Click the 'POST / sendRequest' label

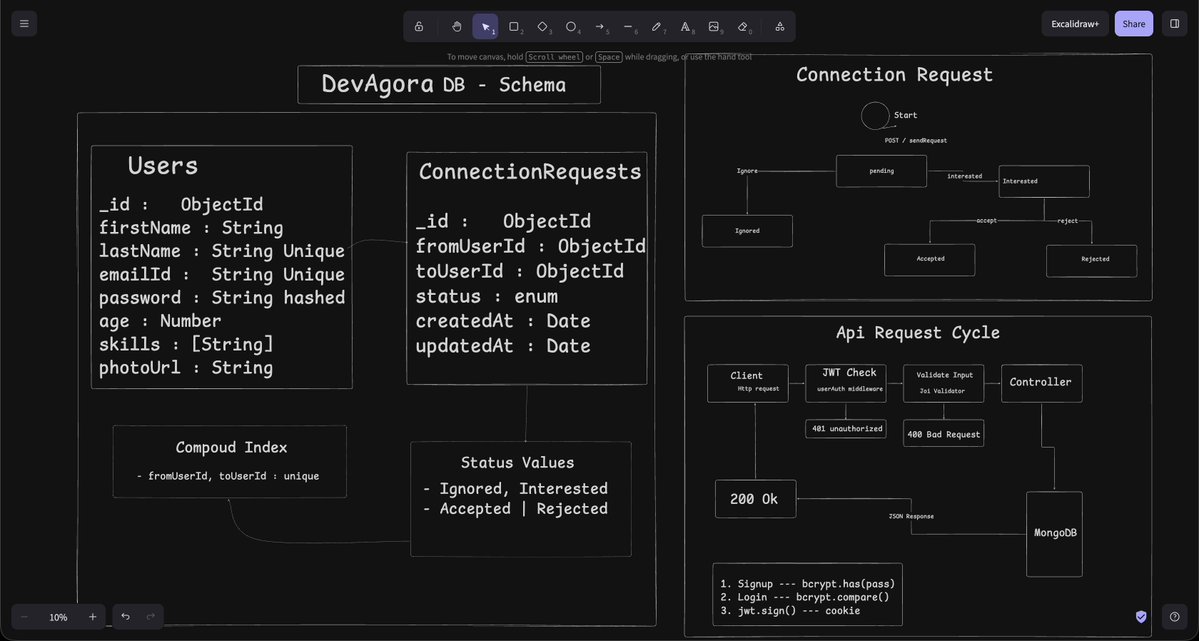click(915, 141)
